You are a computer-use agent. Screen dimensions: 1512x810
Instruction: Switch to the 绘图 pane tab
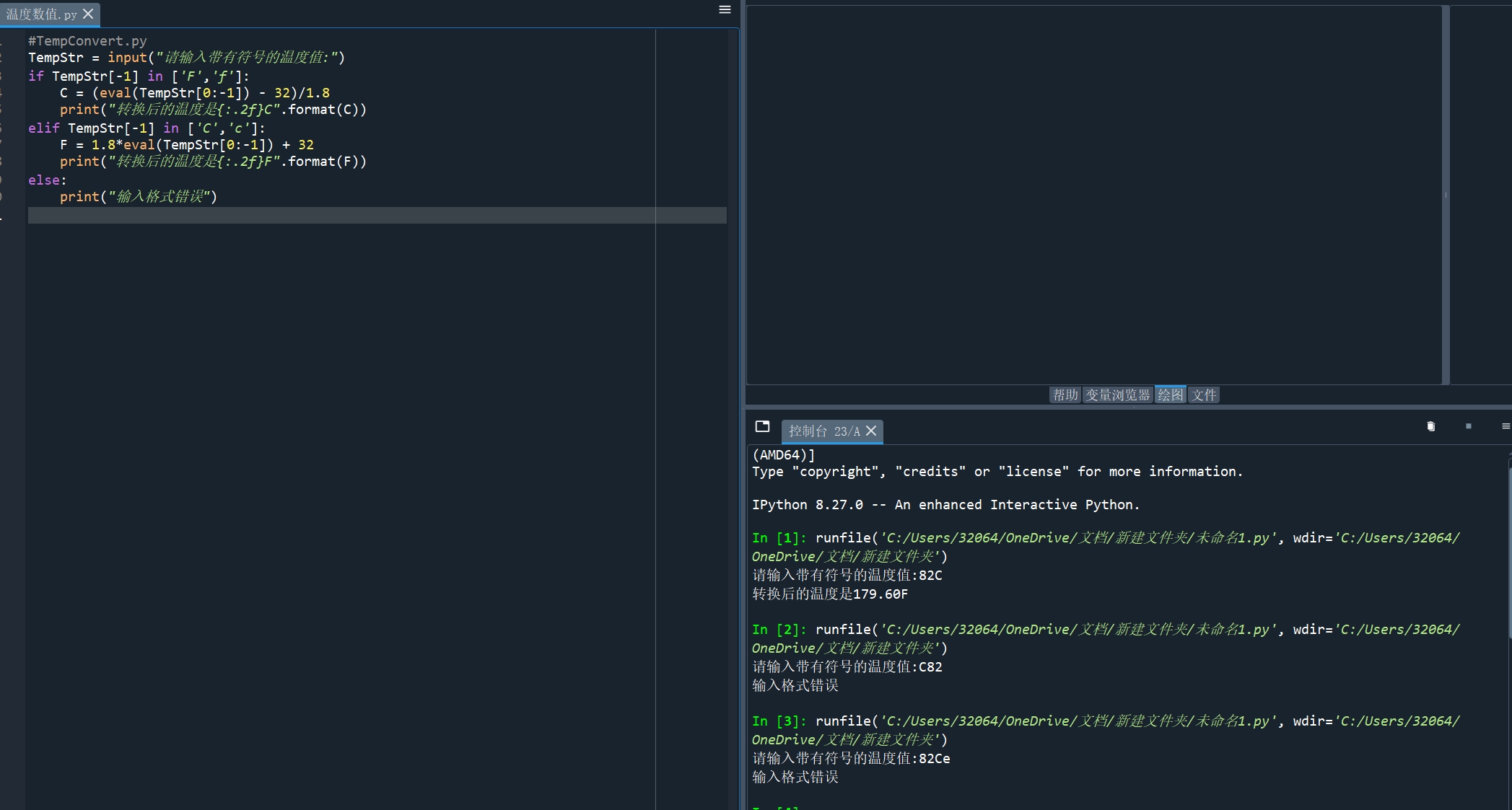pos(1170,395)
